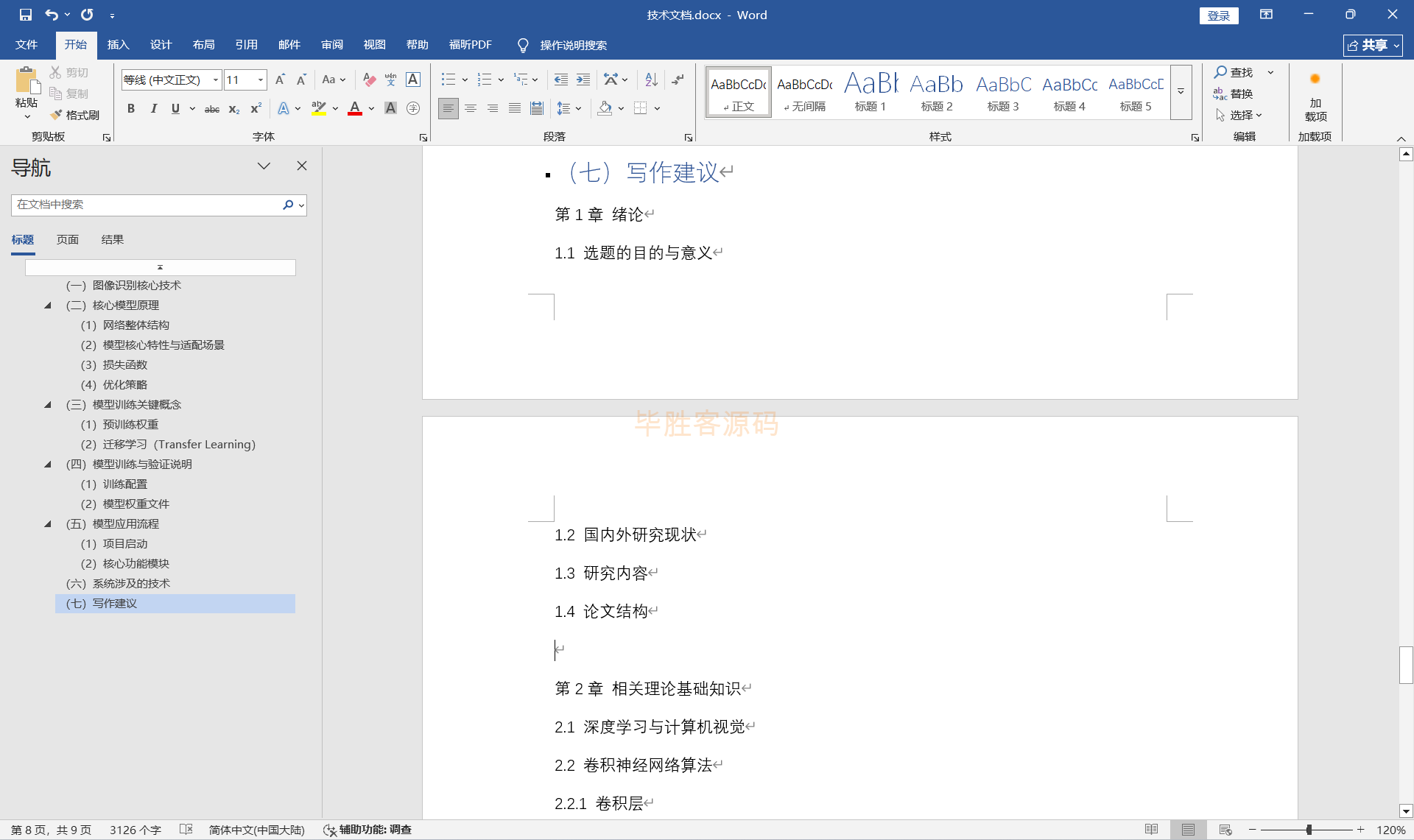Image resolution: width=1414 pixels, height=840 pixels.
Task: Click the Save icon in title bar
Action: pyautogui.click(x=26, y=15)
